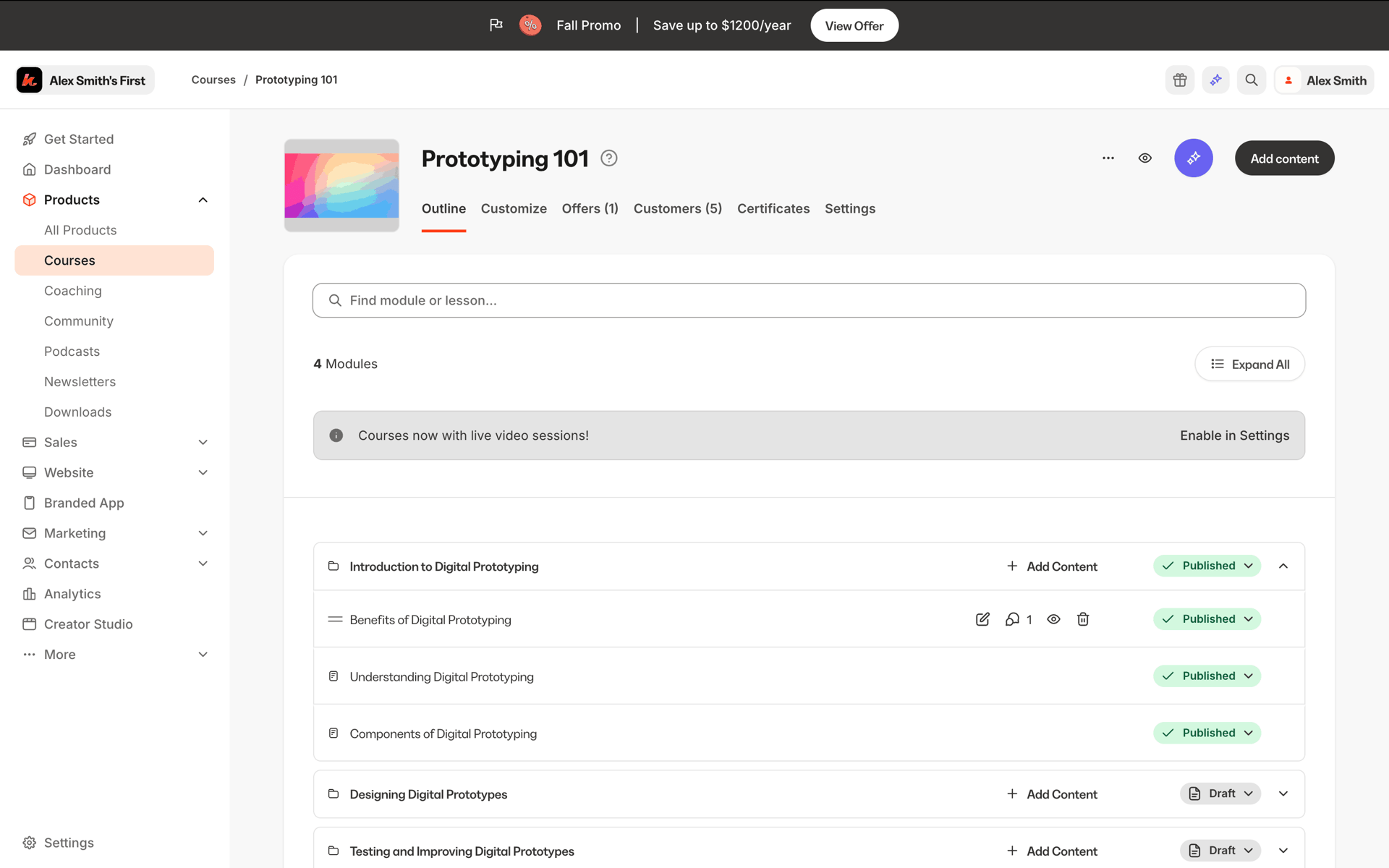Open the Alex Smith account menu
This screenshot has height=868, width=1389.
pos(1324,80)
